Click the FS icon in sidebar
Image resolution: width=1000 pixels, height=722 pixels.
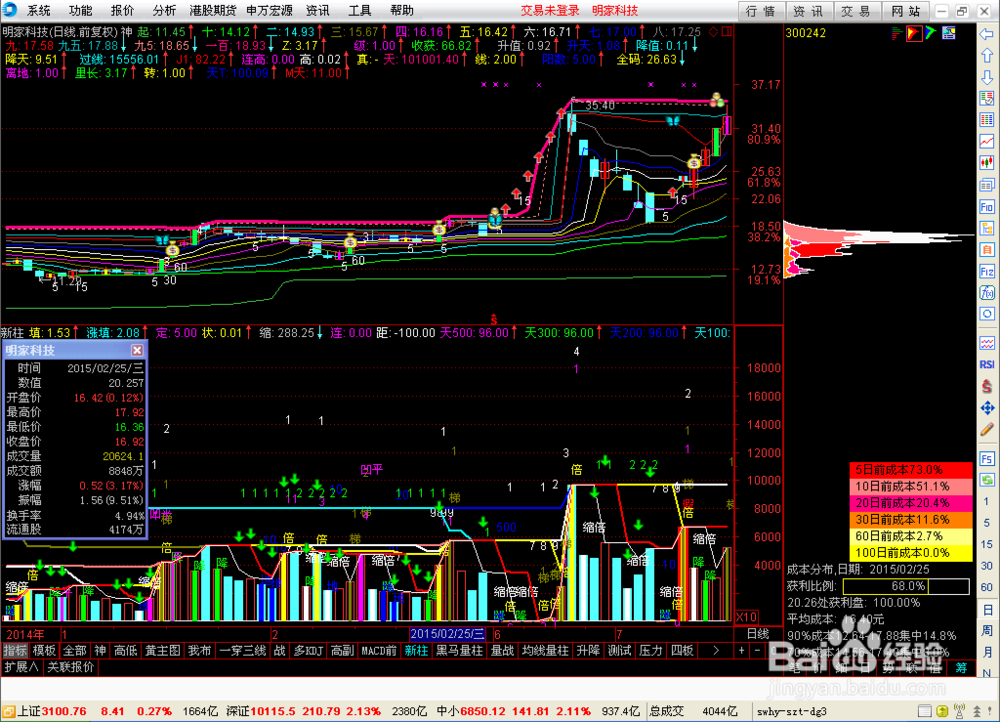click(987, 459)
